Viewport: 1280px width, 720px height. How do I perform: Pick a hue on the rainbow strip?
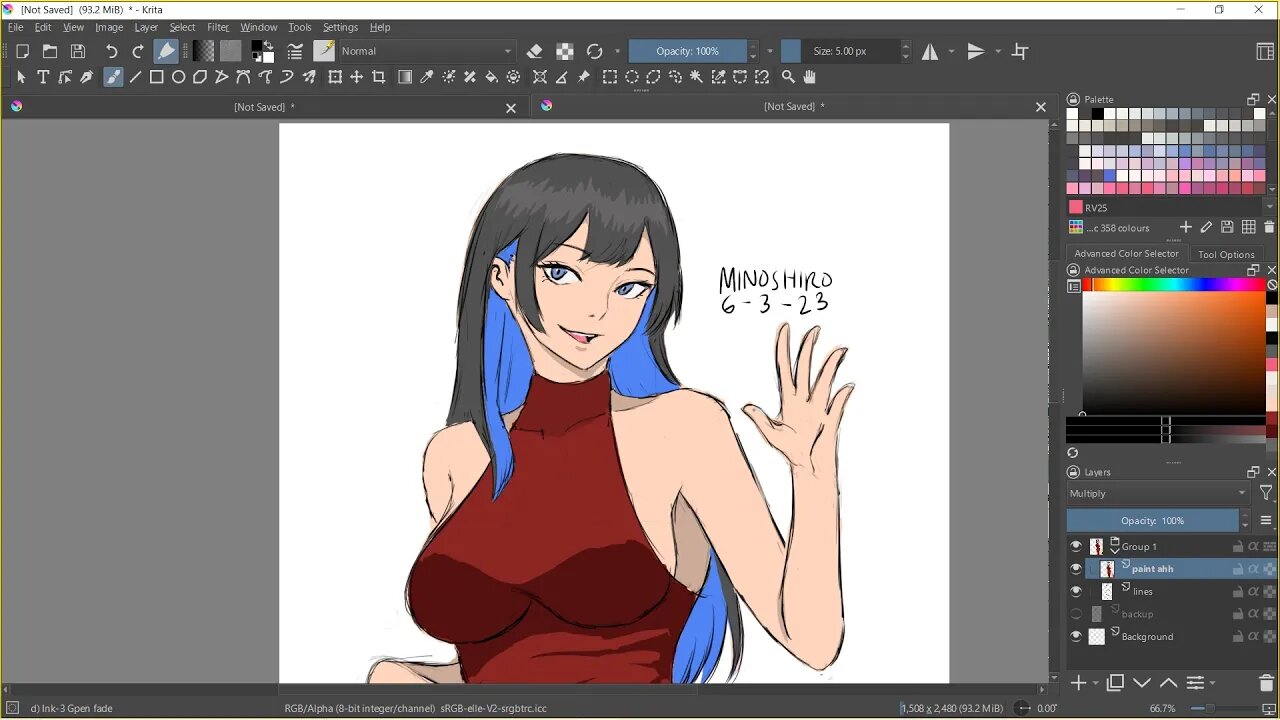tap(1173, 285)
